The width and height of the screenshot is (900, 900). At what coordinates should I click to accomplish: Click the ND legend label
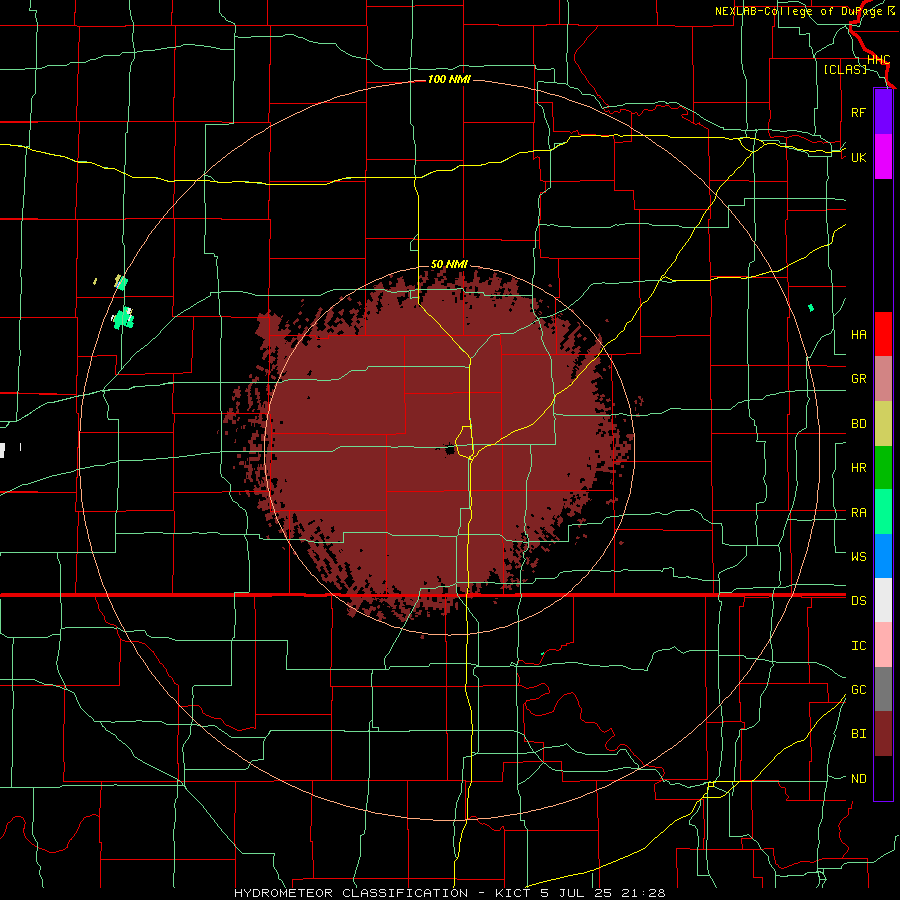(x=858, y=779)
